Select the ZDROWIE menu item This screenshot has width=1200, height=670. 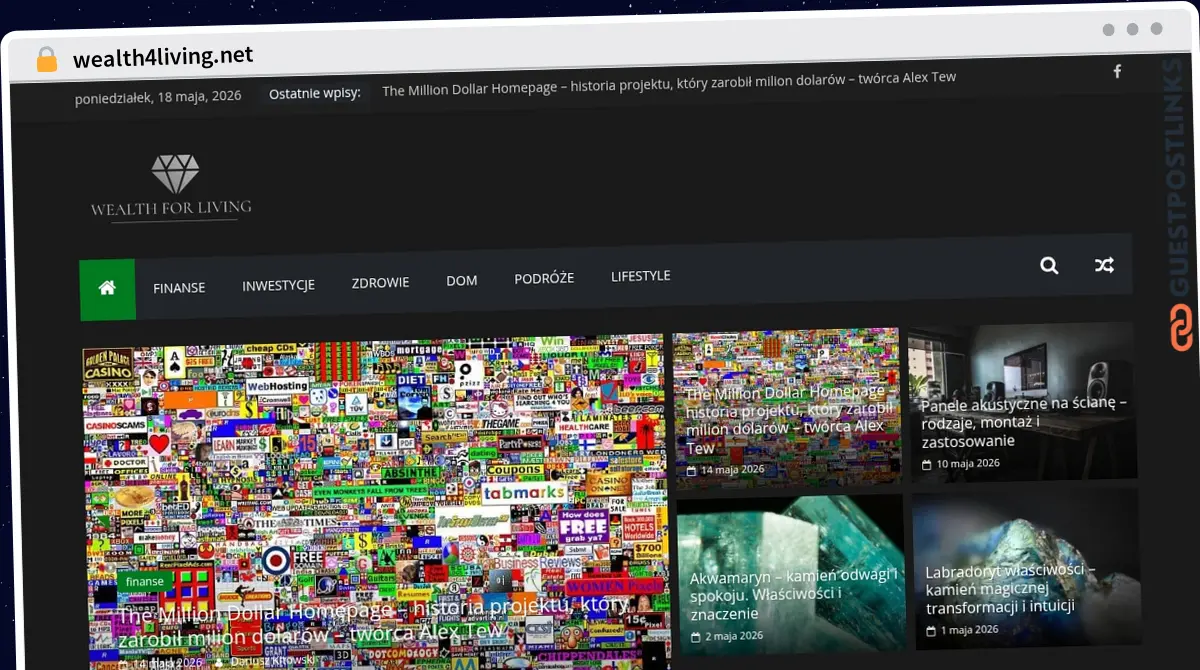(x=380, y=283)
